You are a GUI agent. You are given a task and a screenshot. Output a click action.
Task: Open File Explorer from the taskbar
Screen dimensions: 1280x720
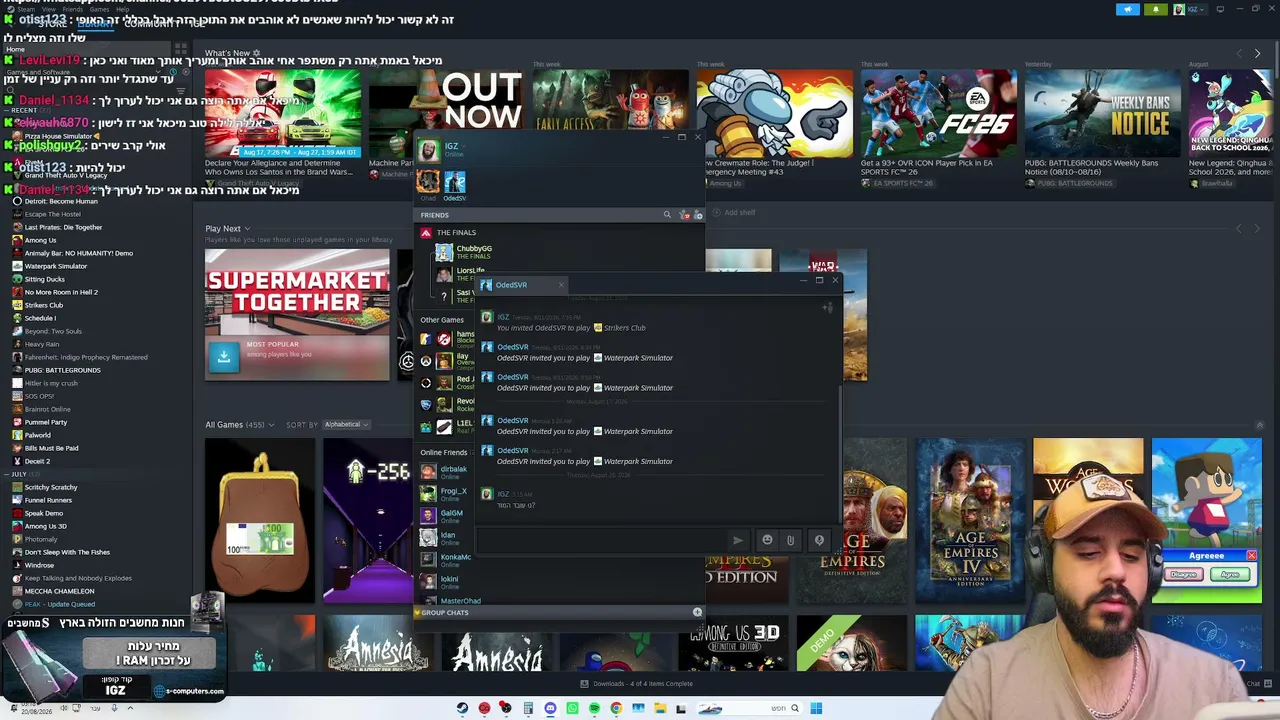[660, 709]
